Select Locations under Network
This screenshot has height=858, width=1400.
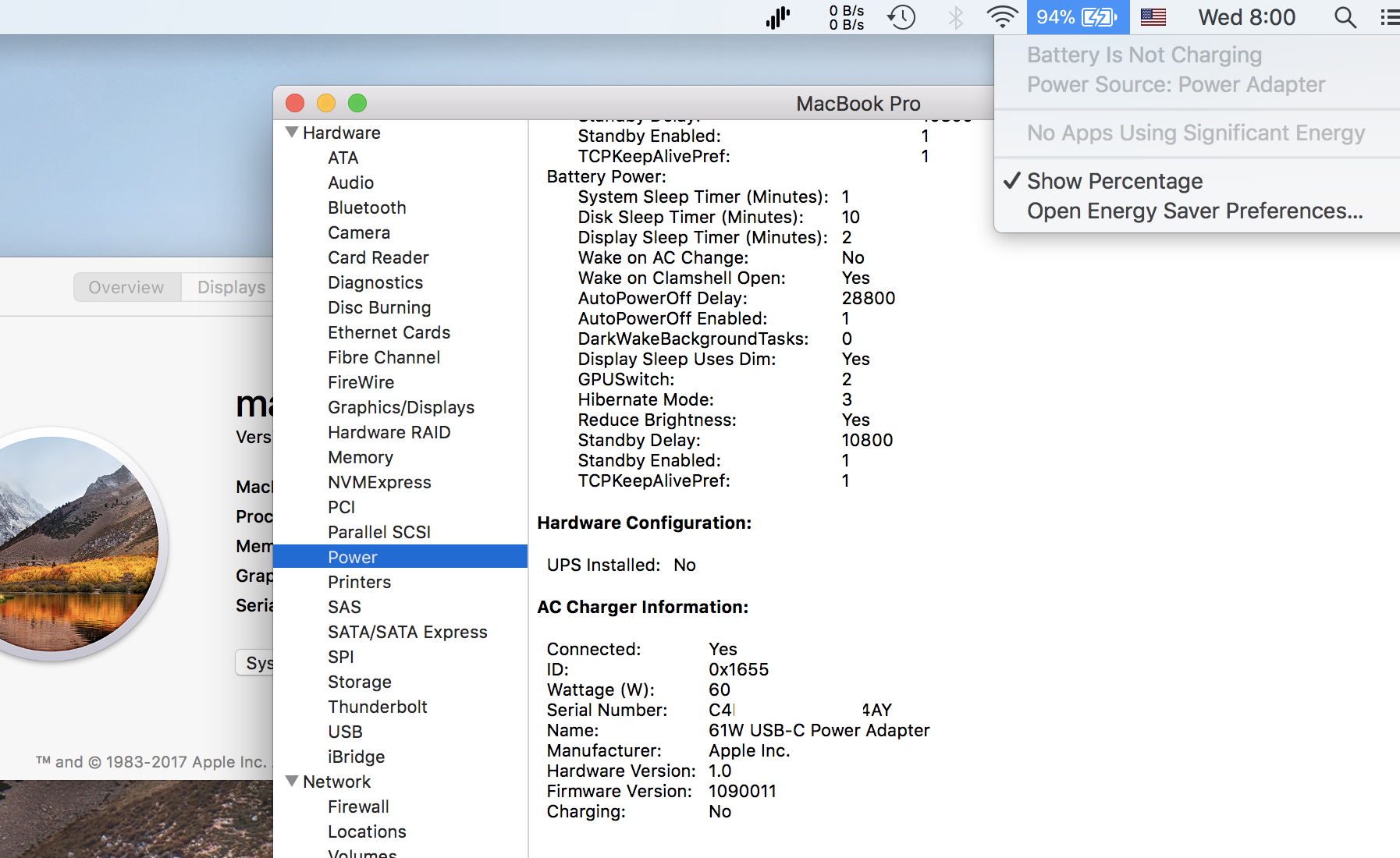coord(367,831)
